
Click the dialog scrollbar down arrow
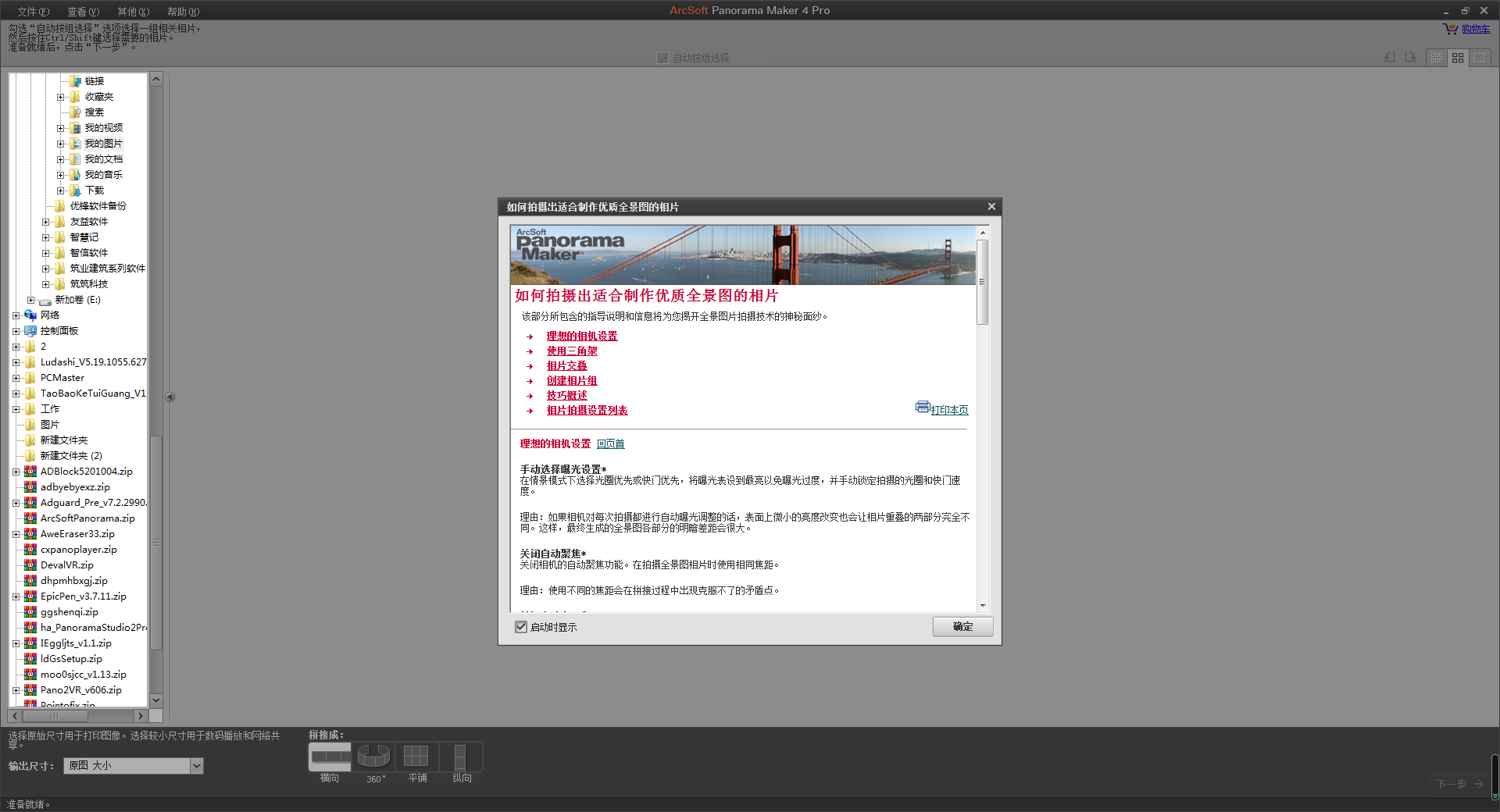pos(983,605)
